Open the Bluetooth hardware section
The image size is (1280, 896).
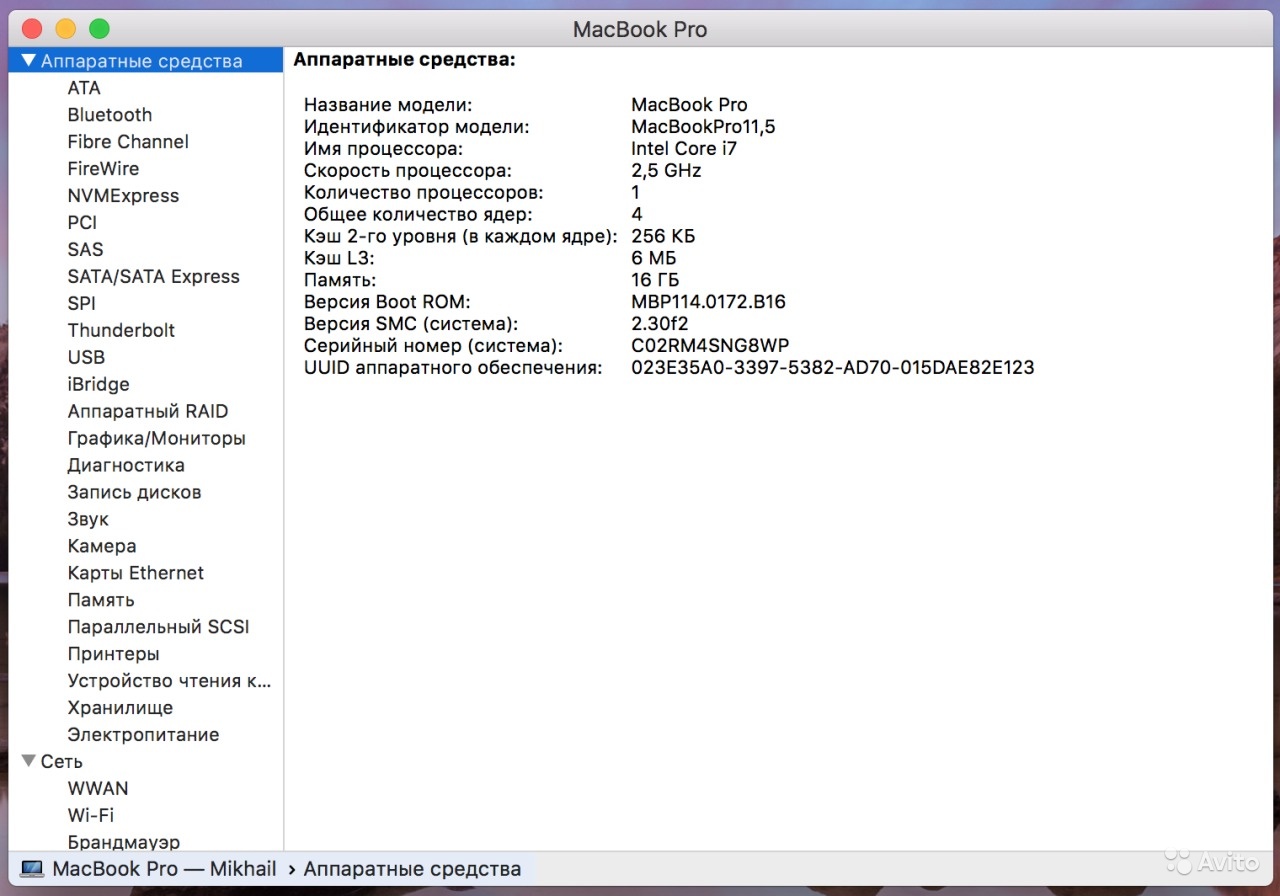coord(110,115)
